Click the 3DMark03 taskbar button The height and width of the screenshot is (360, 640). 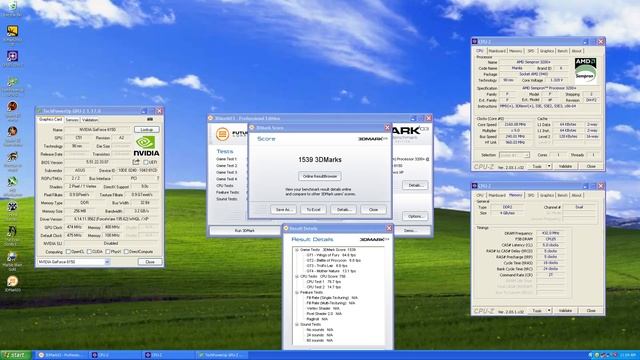click(61, 355)
